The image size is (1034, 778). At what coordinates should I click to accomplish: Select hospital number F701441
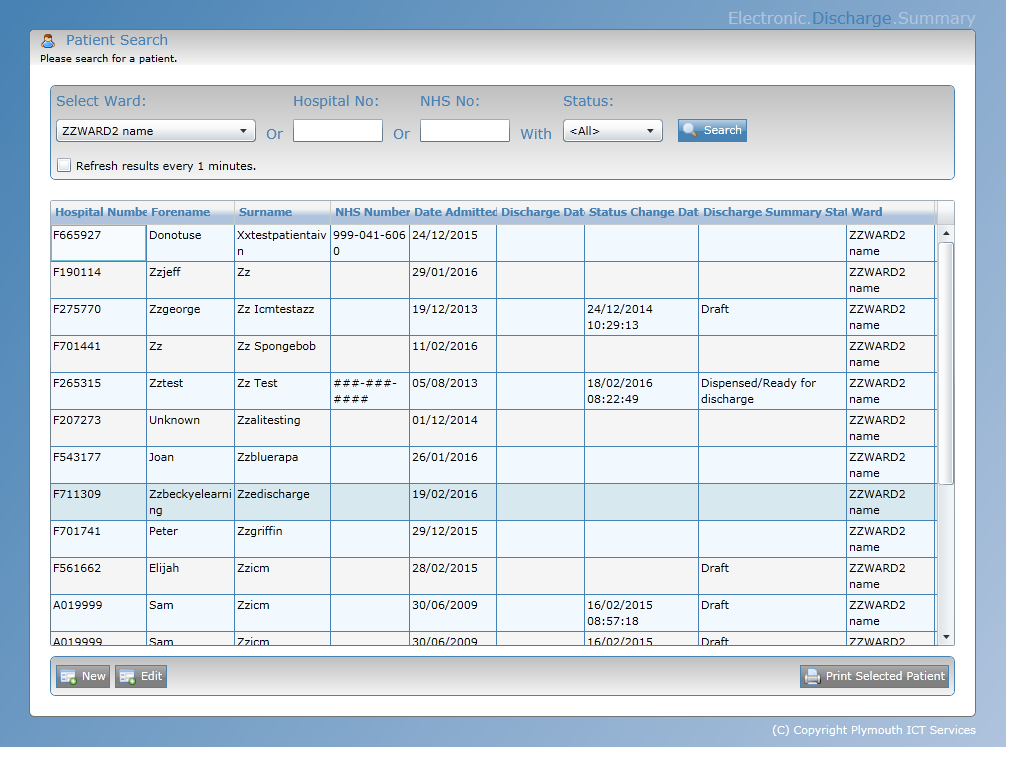point(77,346)
